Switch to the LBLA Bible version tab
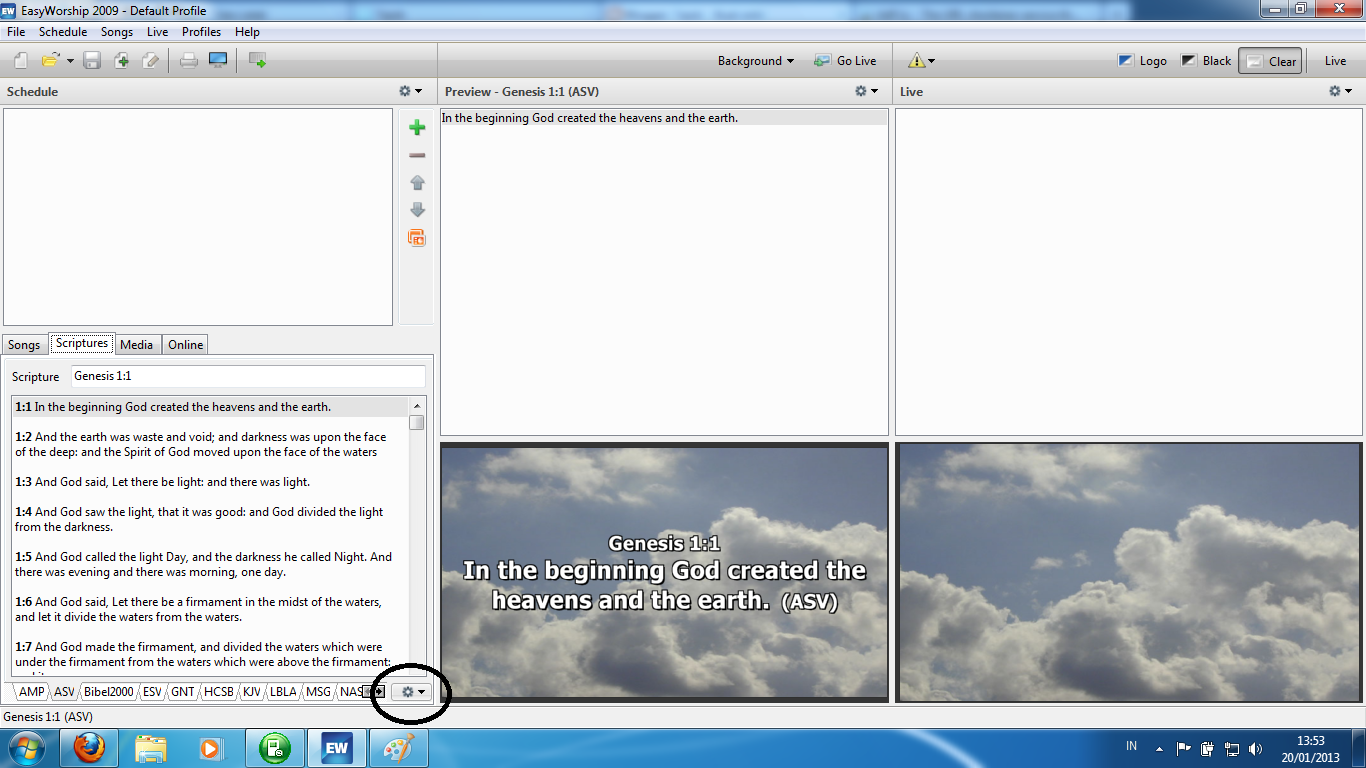This screenshot has width=1366, height=768. pyautogui.click(x=284, y=691)
